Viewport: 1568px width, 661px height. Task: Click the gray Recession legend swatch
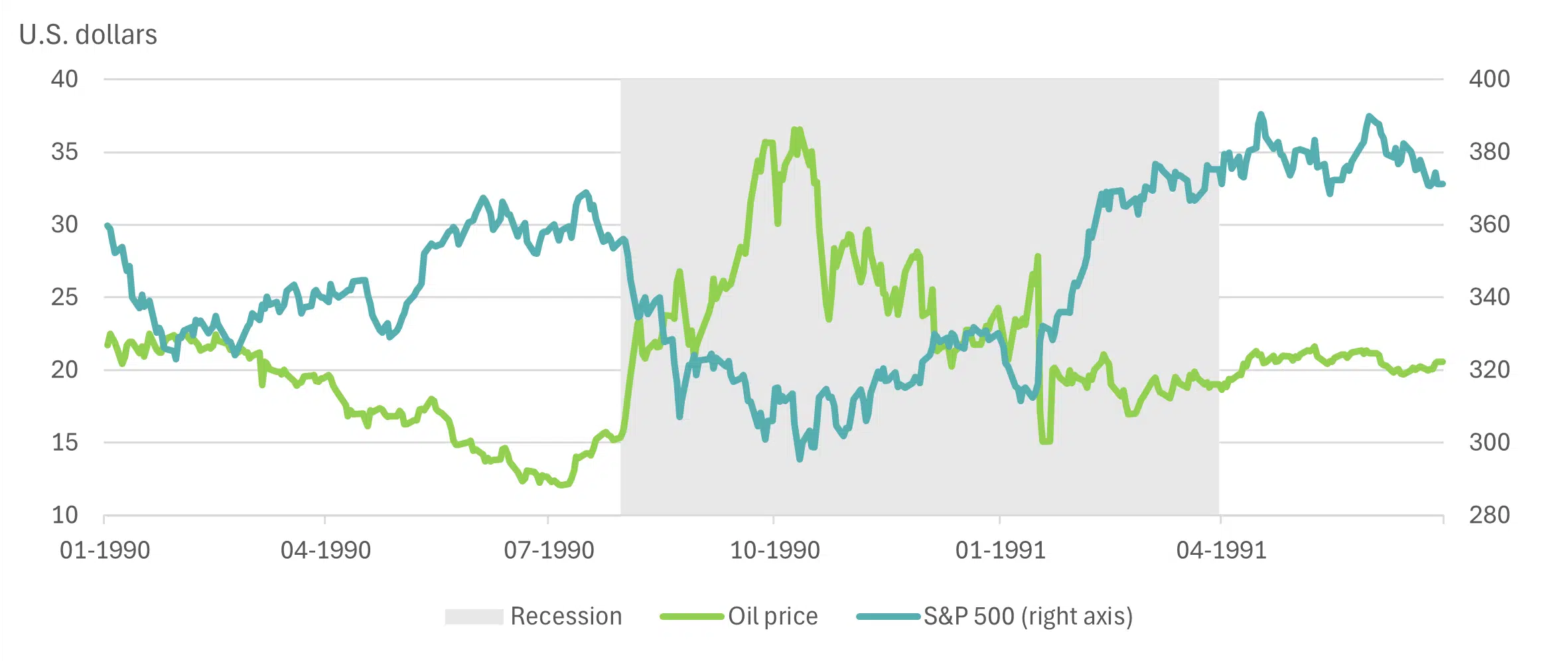[474, 617]
